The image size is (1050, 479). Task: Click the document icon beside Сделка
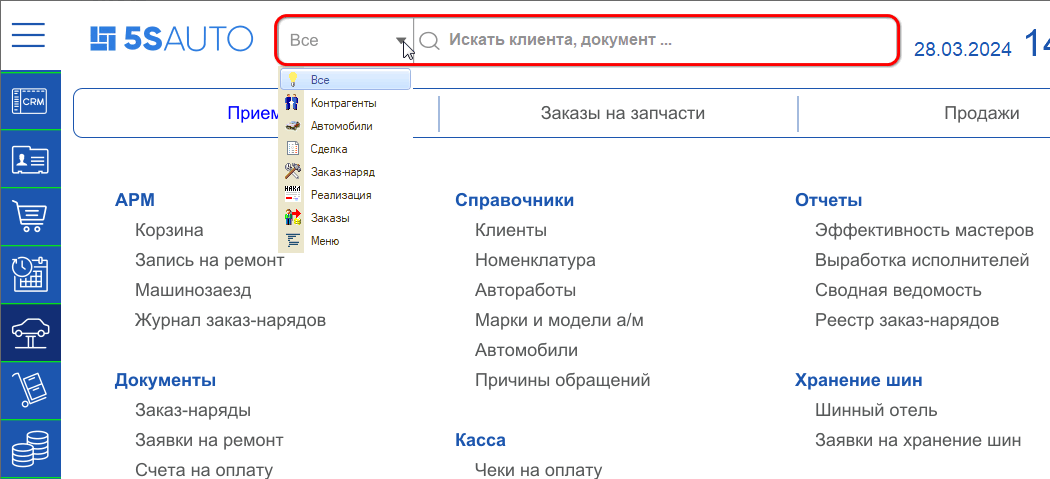pyautogui.click(x=292, y=149)
